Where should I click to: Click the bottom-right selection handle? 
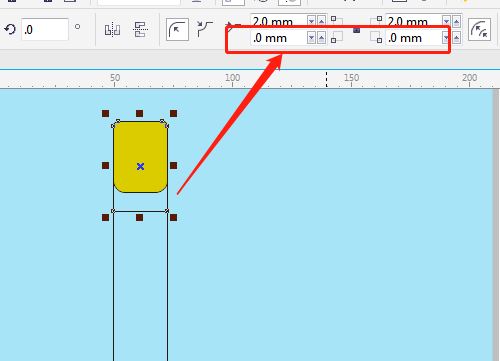[x=173, y=218]
